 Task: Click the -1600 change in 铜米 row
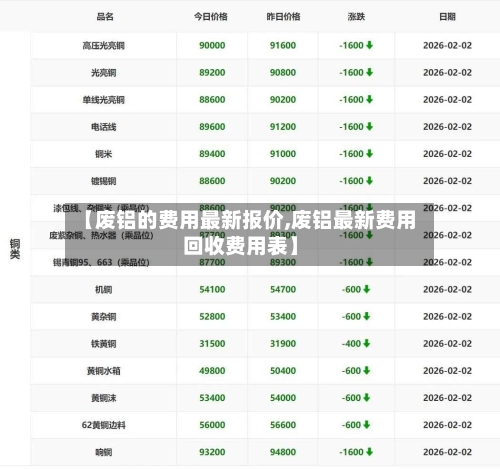(x=356, y=154)
